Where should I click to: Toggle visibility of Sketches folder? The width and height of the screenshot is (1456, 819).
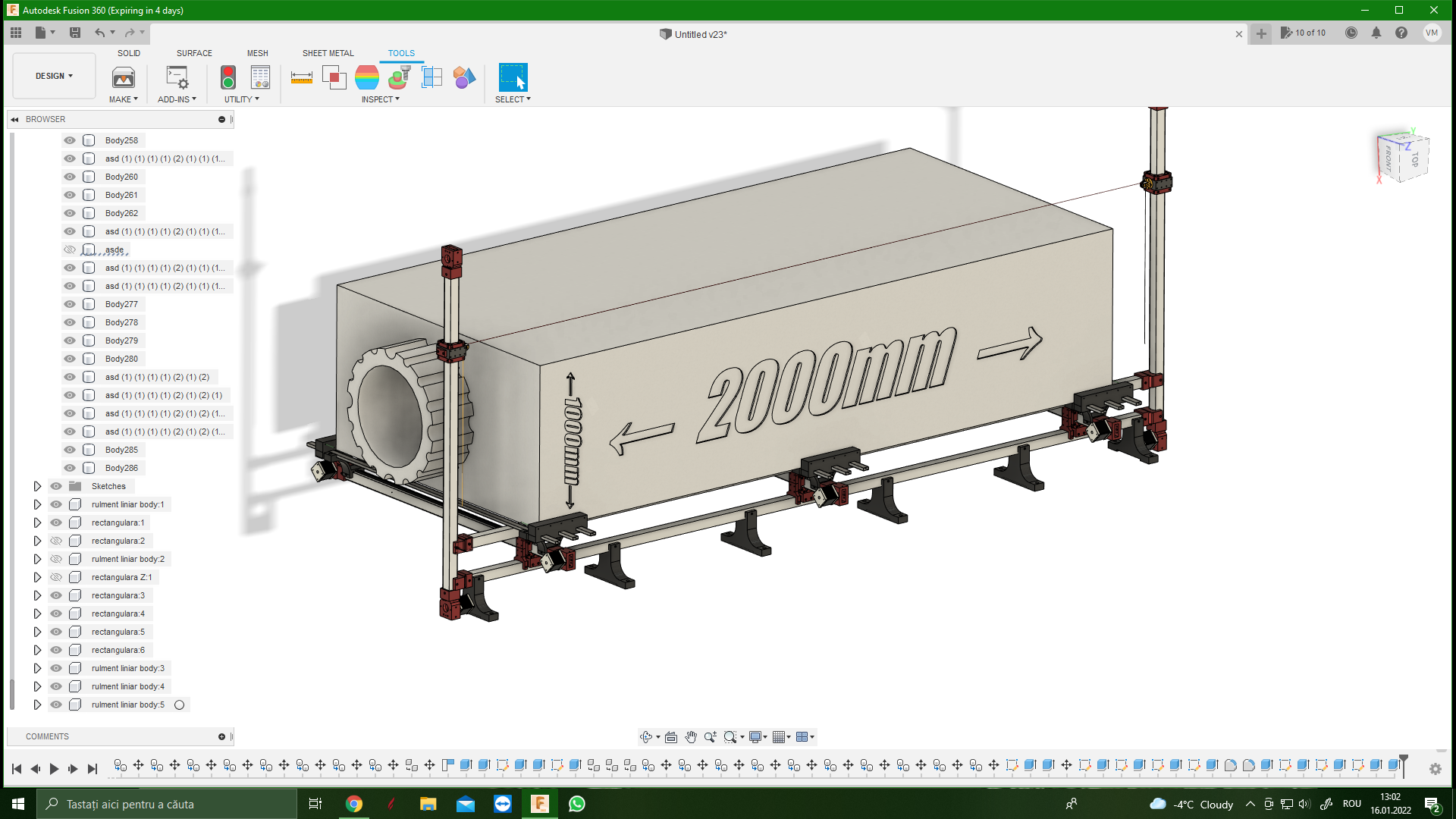pos(56,486)
